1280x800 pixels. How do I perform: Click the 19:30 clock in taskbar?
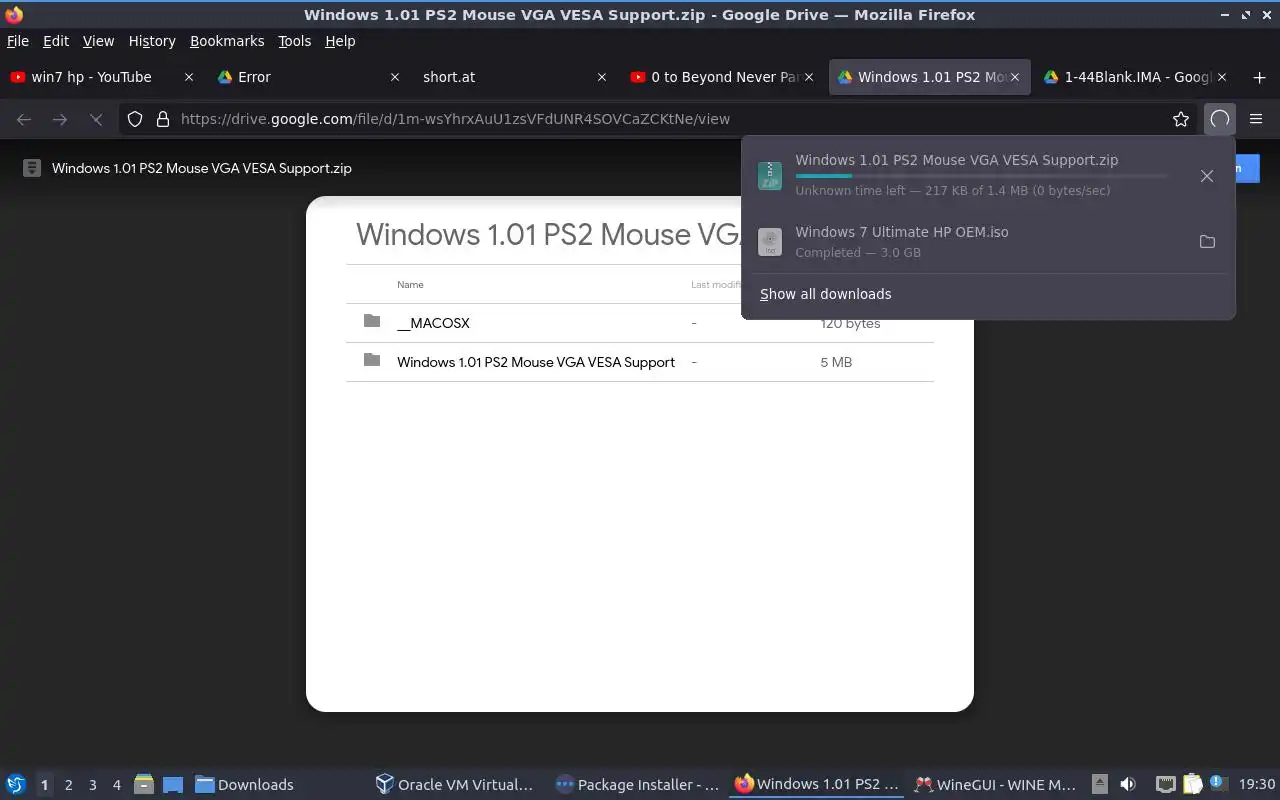[1257, 785]
